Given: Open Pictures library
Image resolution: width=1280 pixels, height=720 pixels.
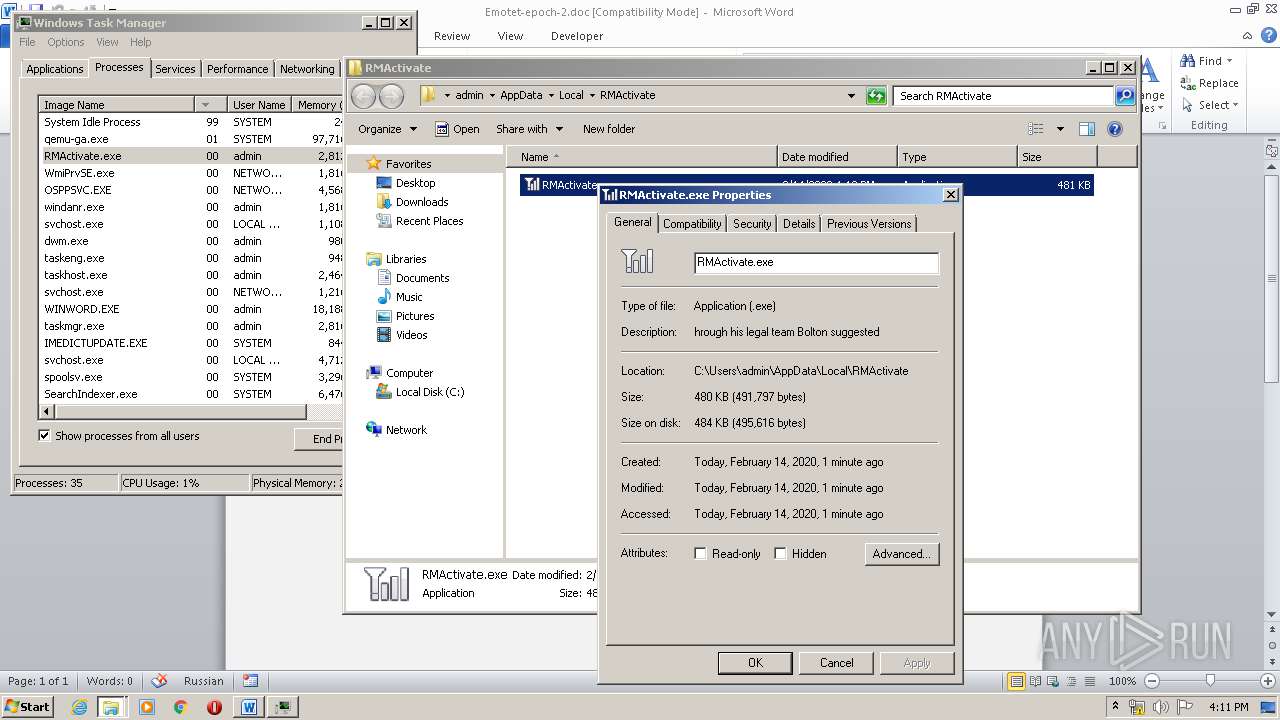Looking at the screenshot, I should [414, 316].
